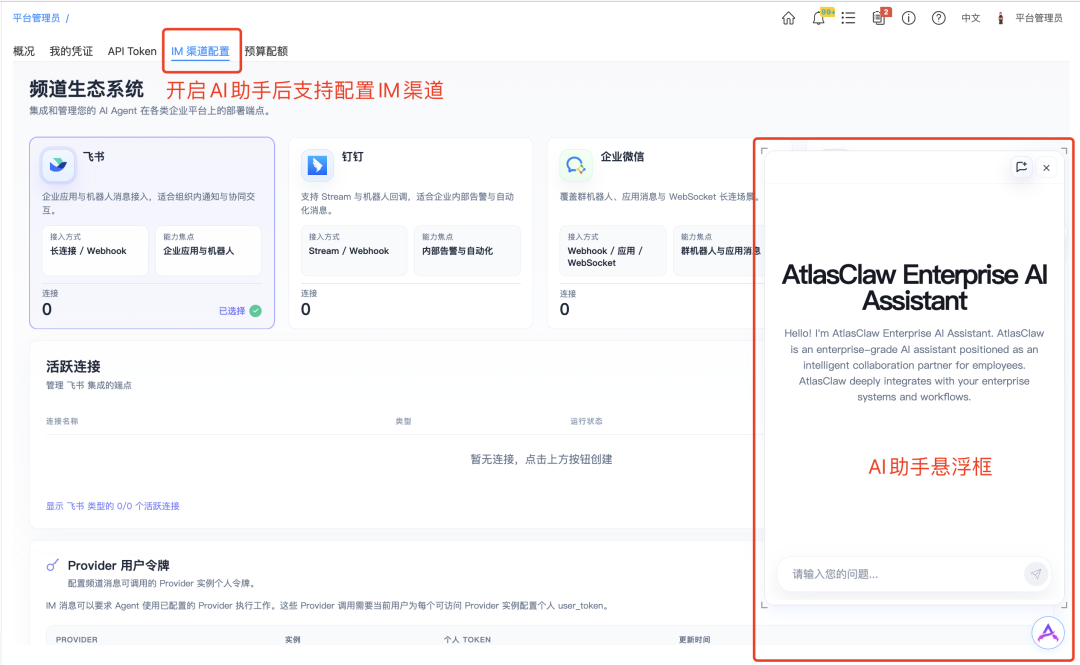The image size is (1080, 665).
Task: Click the 已选择 label in the 飞书 card
Action: click(232, 311)
